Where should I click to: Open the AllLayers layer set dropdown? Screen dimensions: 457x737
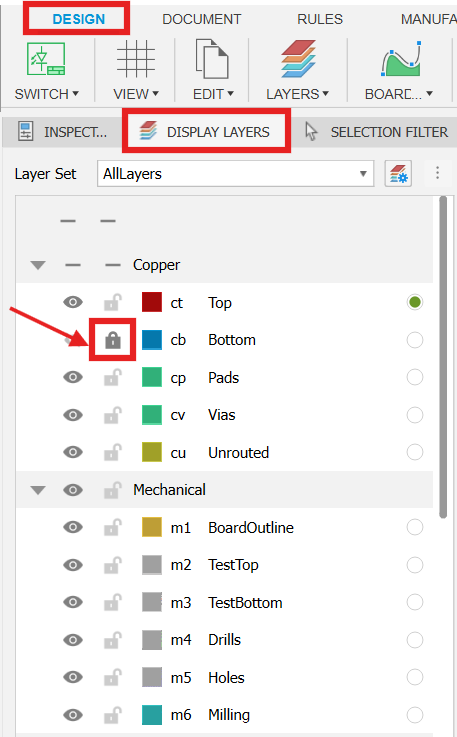(236, 174)
